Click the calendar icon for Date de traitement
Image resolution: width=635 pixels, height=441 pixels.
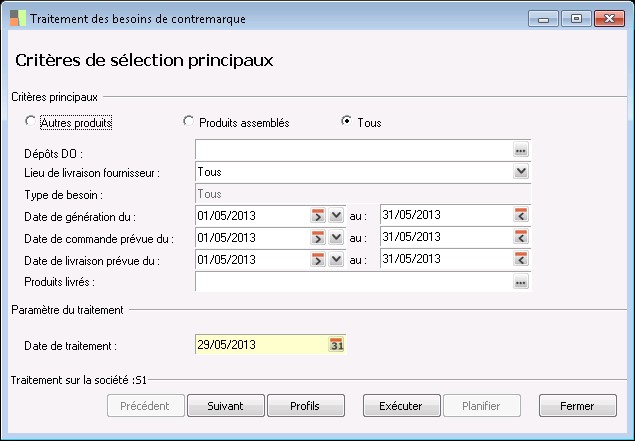coord(337,345)
